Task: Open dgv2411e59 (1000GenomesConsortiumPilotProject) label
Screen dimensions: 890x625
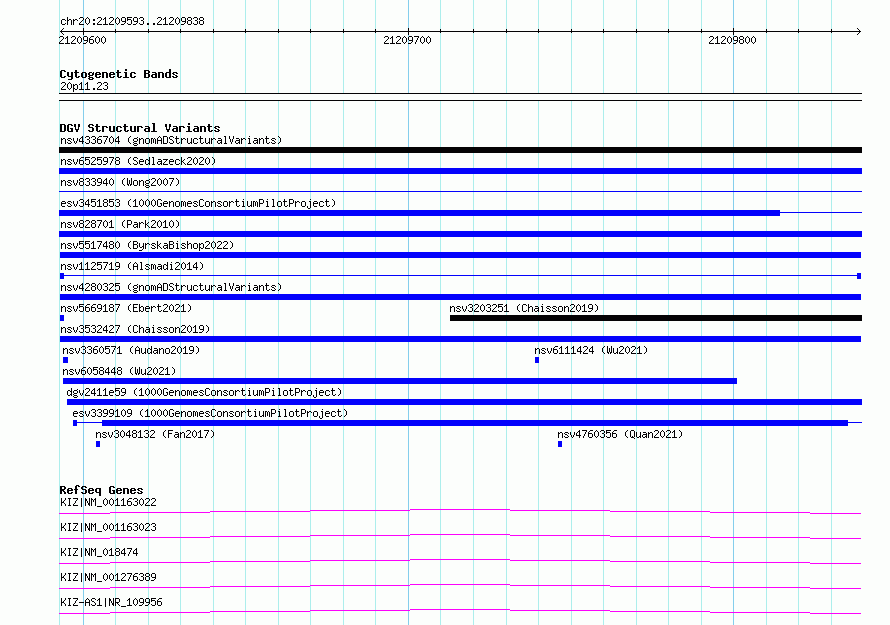Action: tap(204, 392)
